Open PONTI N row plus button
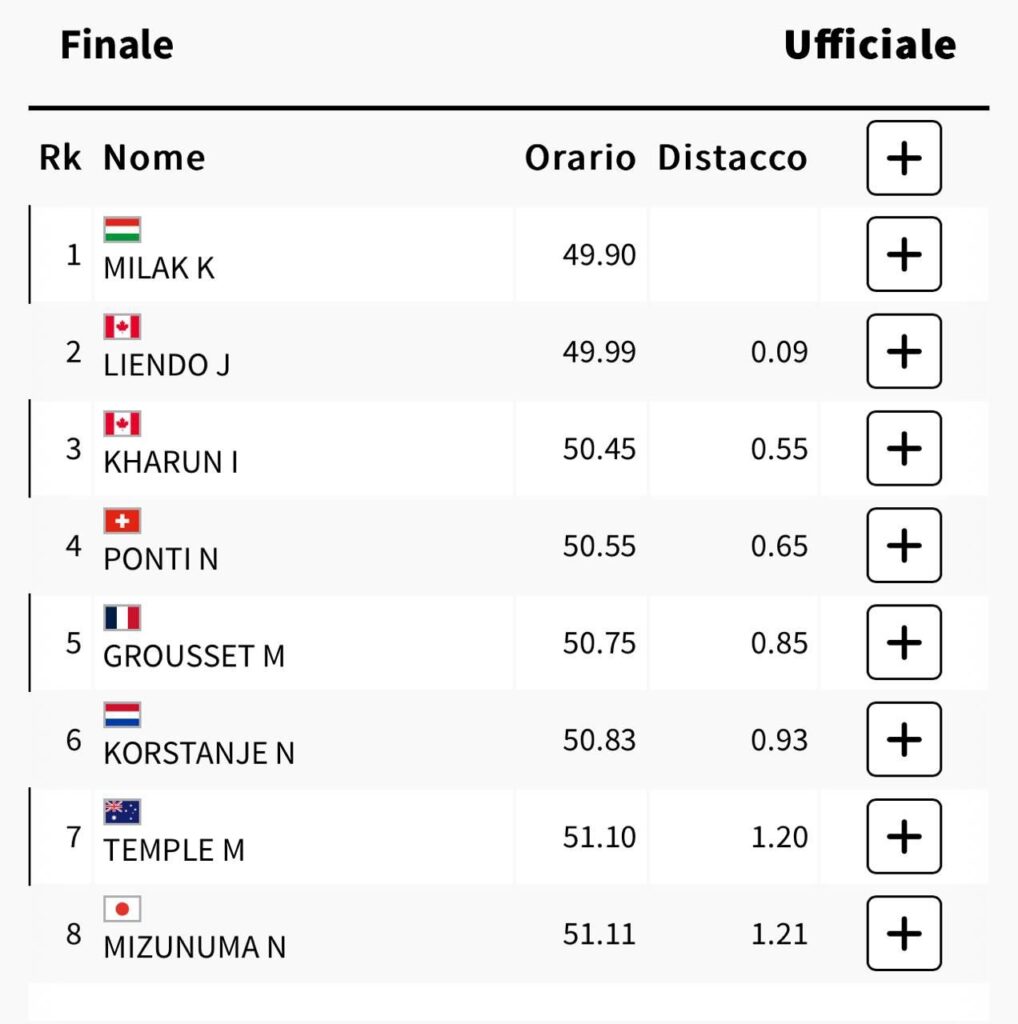Viewport: 1018px width, 1024px height. (x=904, y=545)
